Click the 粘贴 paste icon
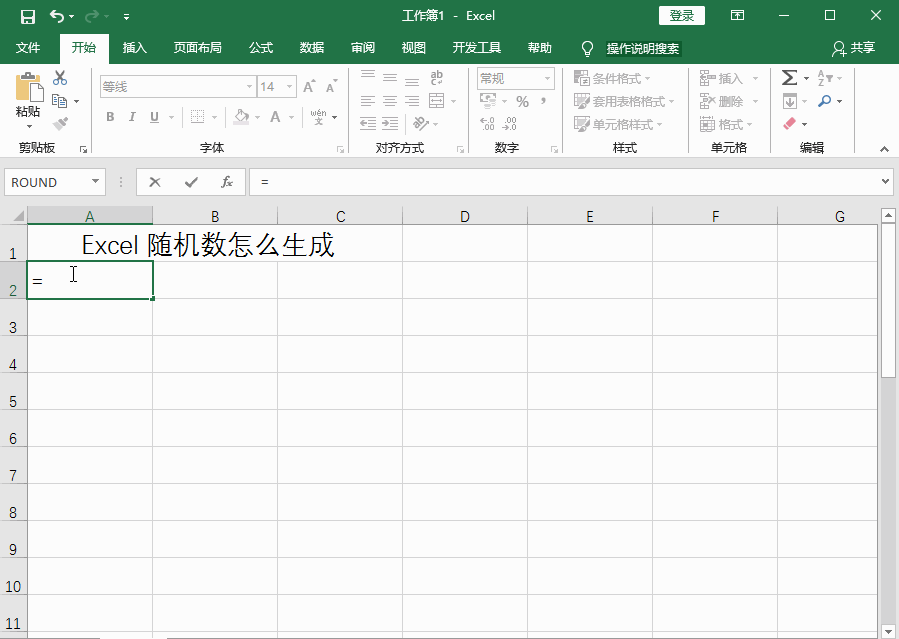 click(x=29, y=87)
